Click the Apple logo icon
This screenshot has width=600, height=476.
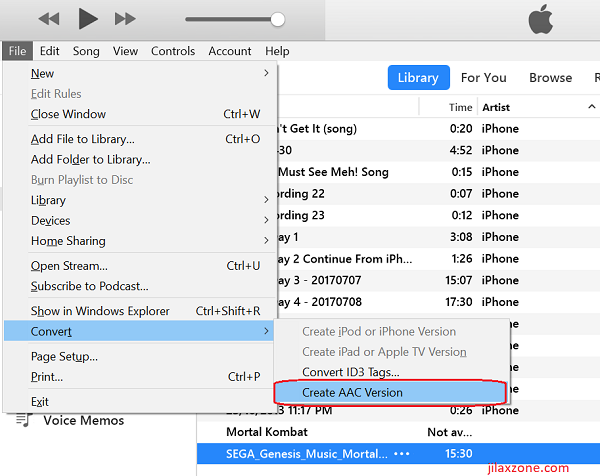click(x=540, y=20)
